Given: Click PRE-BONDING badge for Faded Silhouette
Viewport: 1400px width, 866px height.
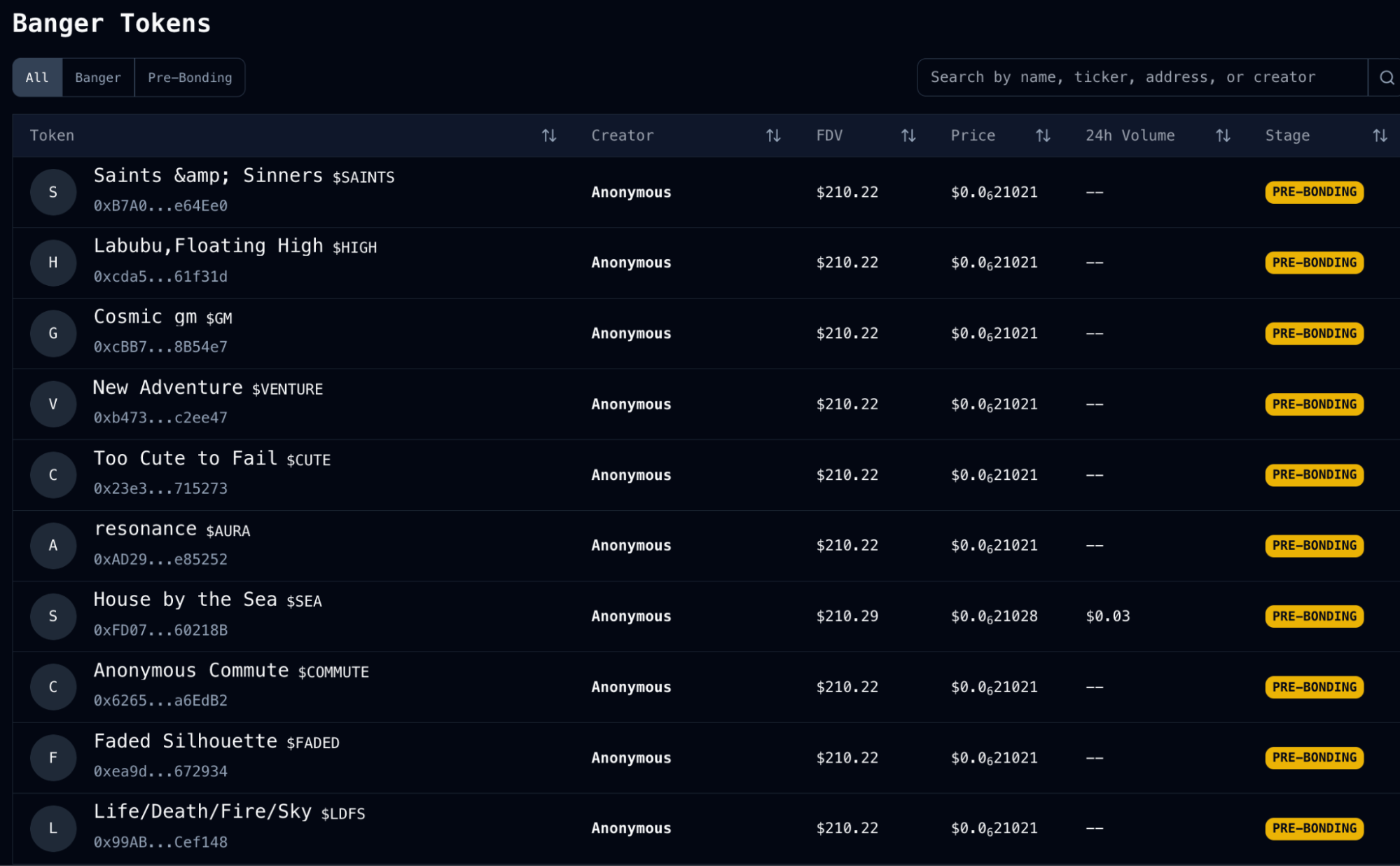Looking at the screenshot, I should (1314, 757).
